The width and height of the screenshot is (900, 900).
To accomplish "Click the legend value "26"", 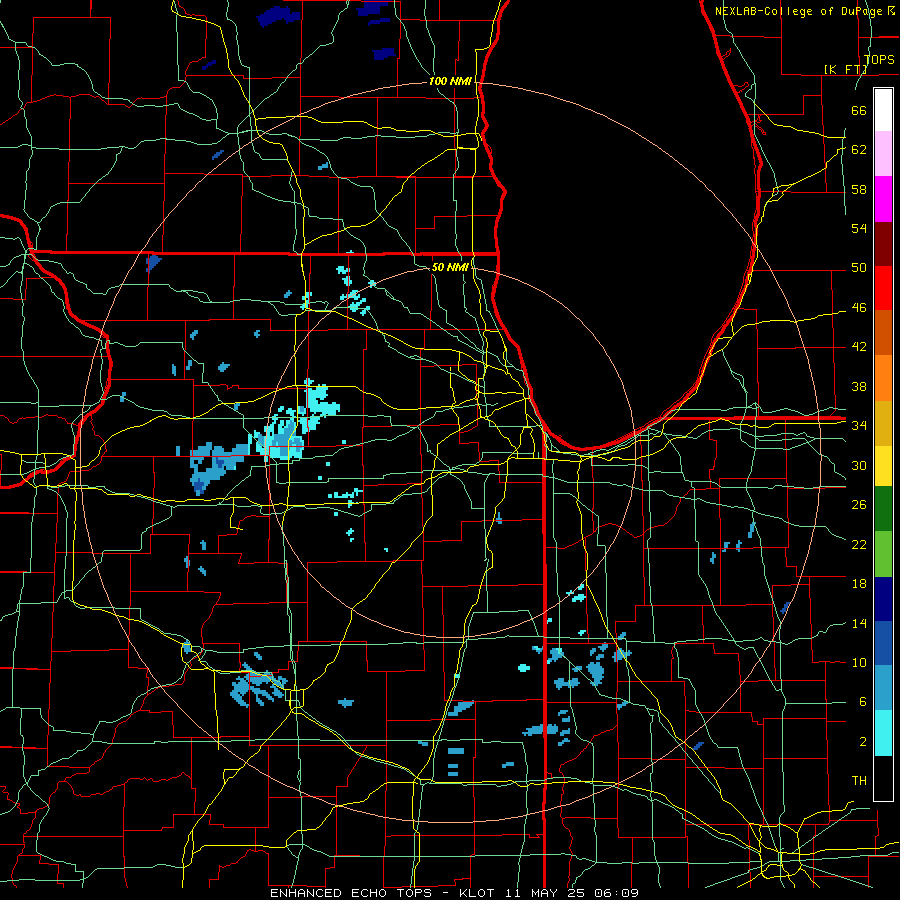I will pyautogui.click(x=859, y=505).
